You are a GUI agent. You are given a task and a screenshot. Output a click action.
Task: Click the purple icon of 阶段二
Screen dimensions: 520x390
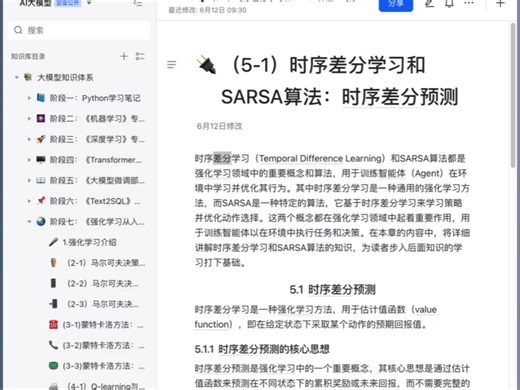41,119
